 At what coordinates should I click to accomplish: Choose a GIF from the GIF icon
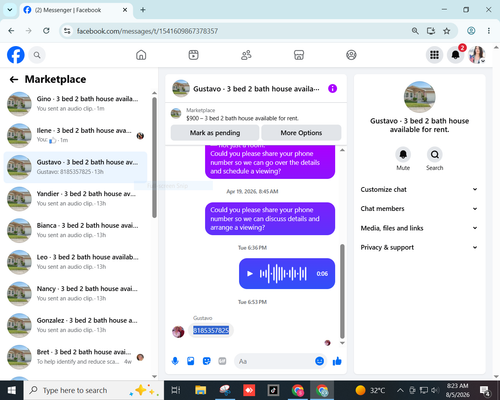[222, 361]
